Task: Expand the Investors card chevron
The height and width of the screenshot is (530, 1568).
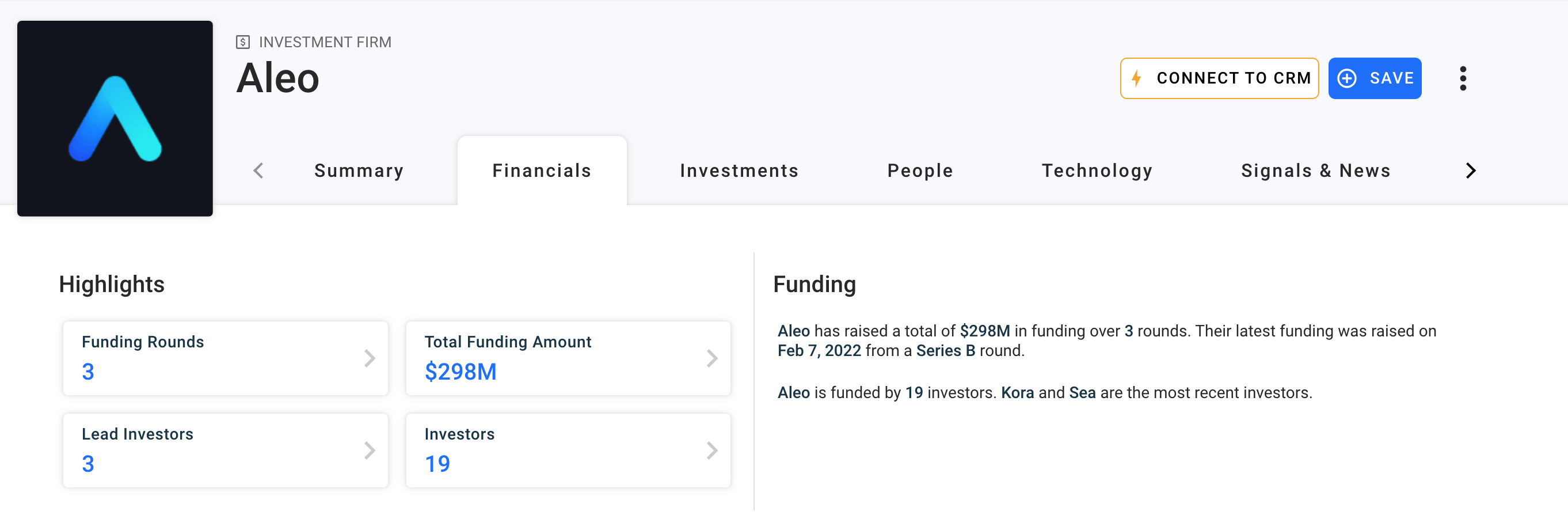Action: [x=711, y=450]
